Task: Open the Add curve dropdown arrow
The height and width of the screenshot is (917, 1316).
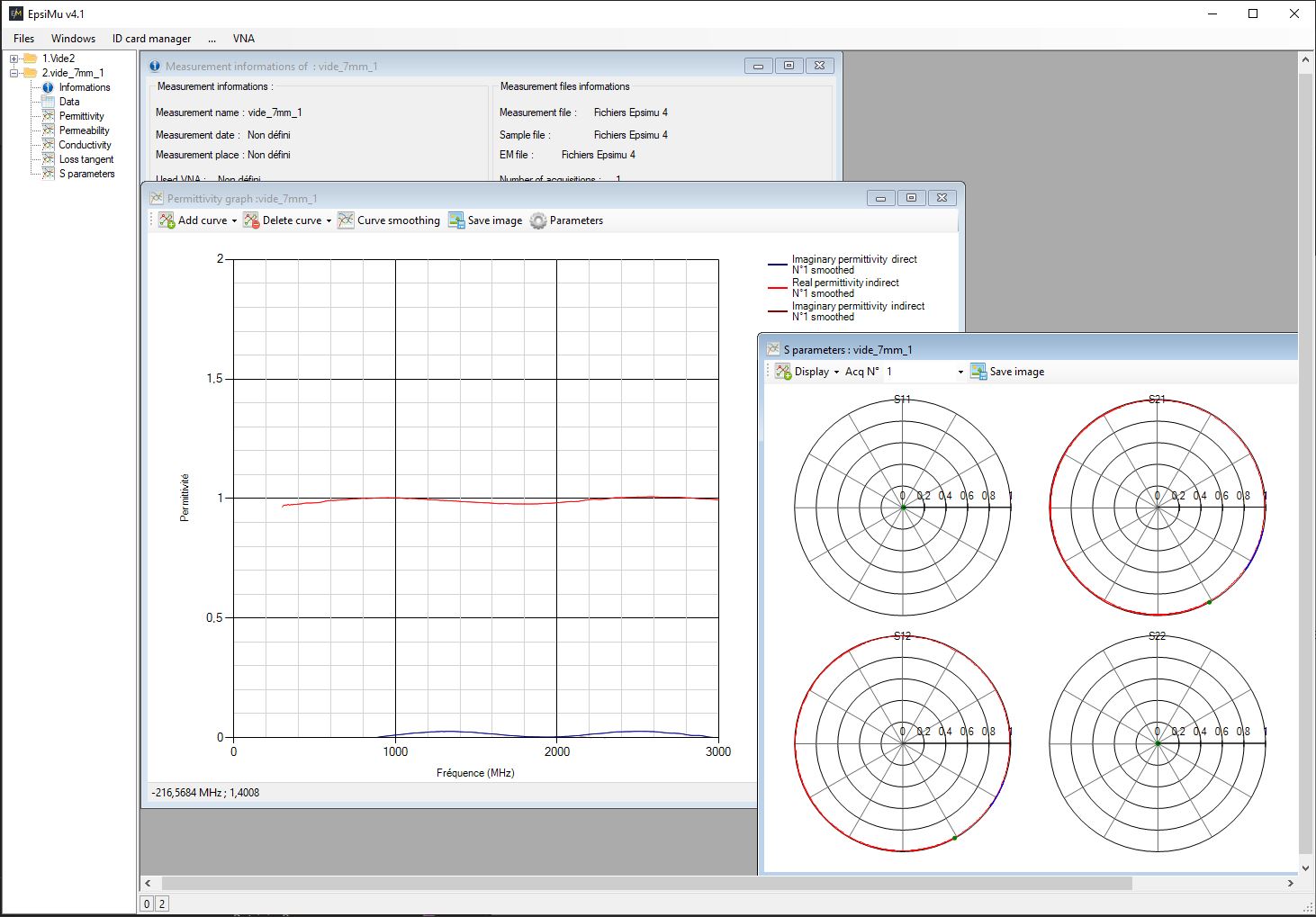Action: 234,220
